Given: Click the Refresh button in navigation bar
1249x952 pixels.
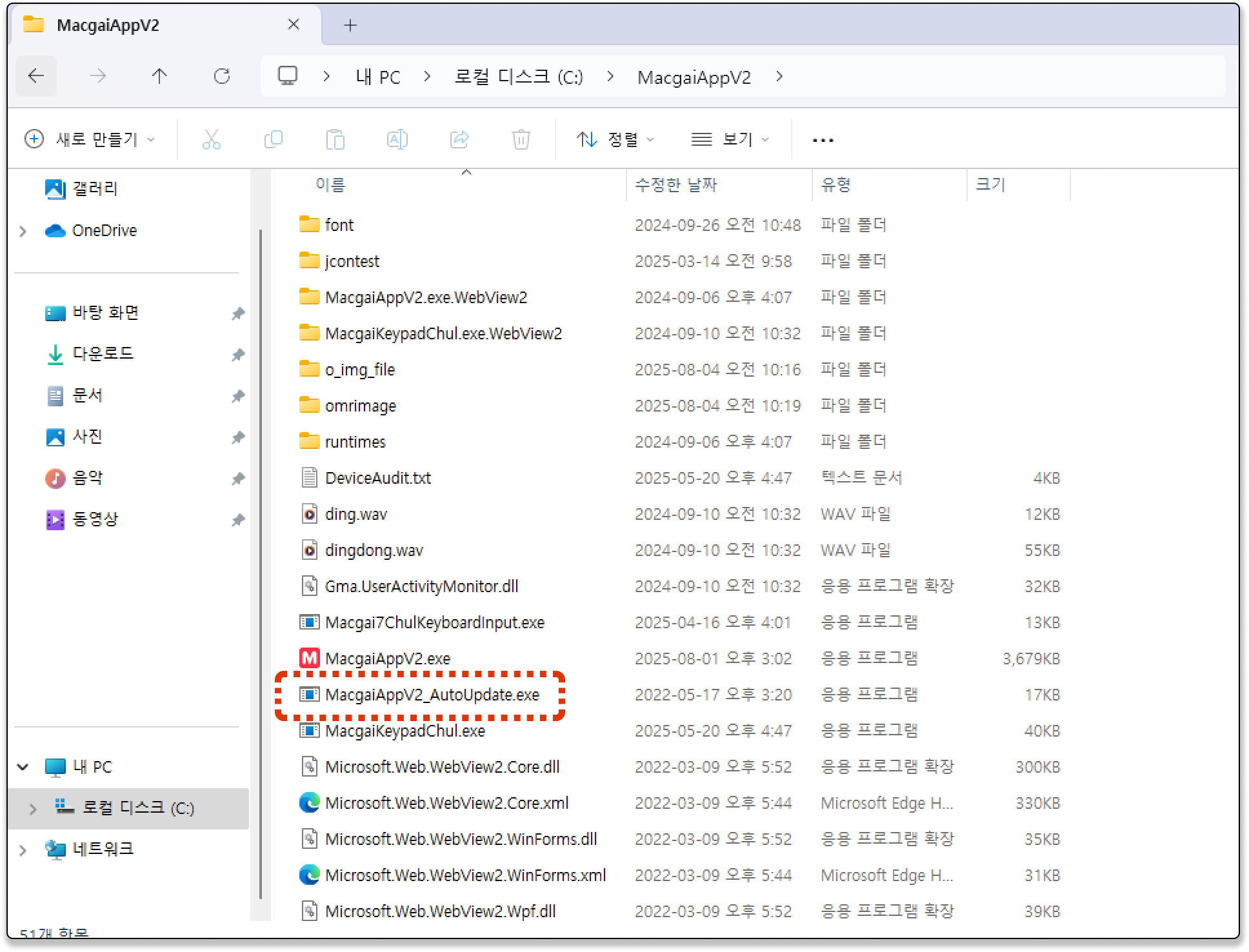Looking at the screenshot, I should (x=222, y=77).
